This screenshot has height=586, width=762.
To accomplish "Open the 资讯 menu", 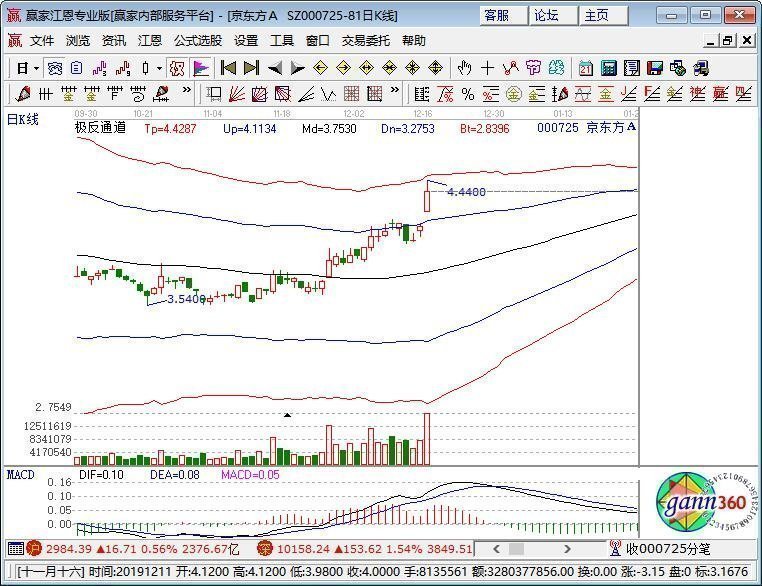I will [x=114, y=41].
